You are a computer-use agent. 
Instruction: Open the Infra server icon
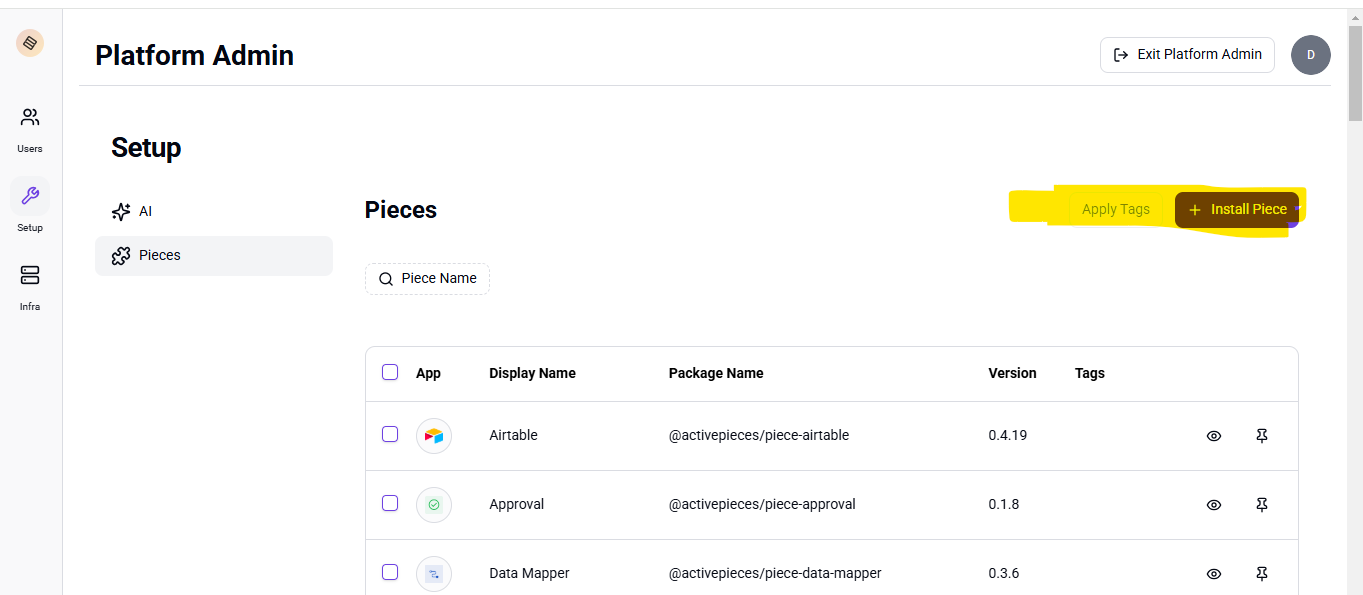point(30,275)
